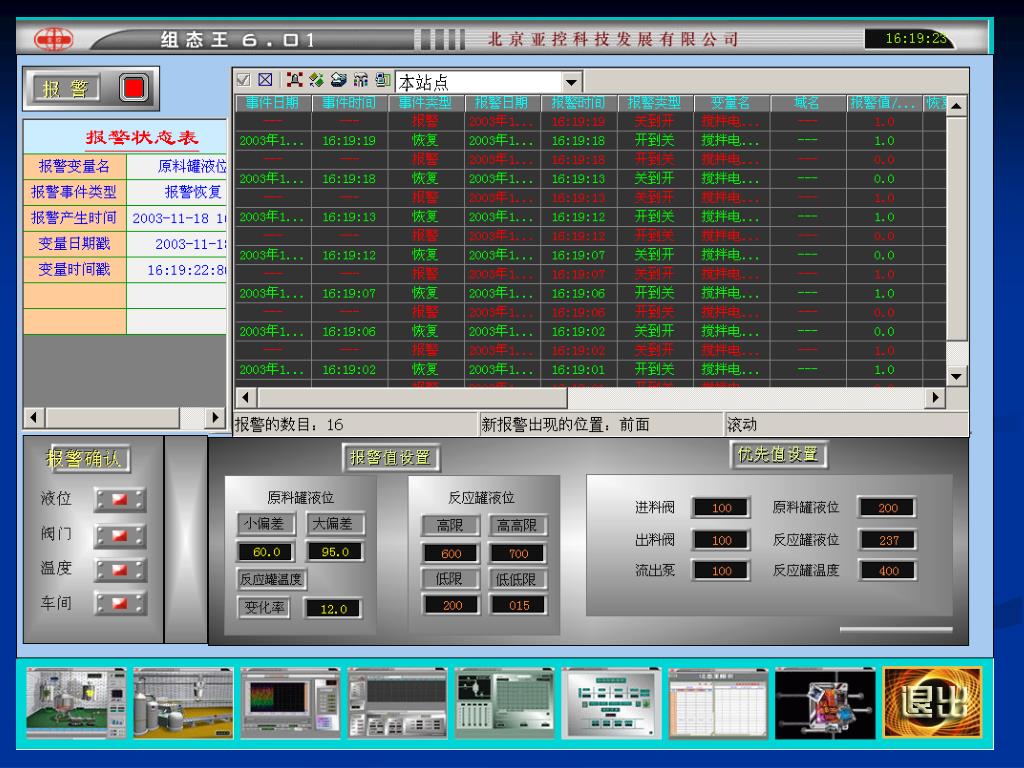Click the alarm table scroll left arrow
1024x768 pixels.
coord(246,397)
